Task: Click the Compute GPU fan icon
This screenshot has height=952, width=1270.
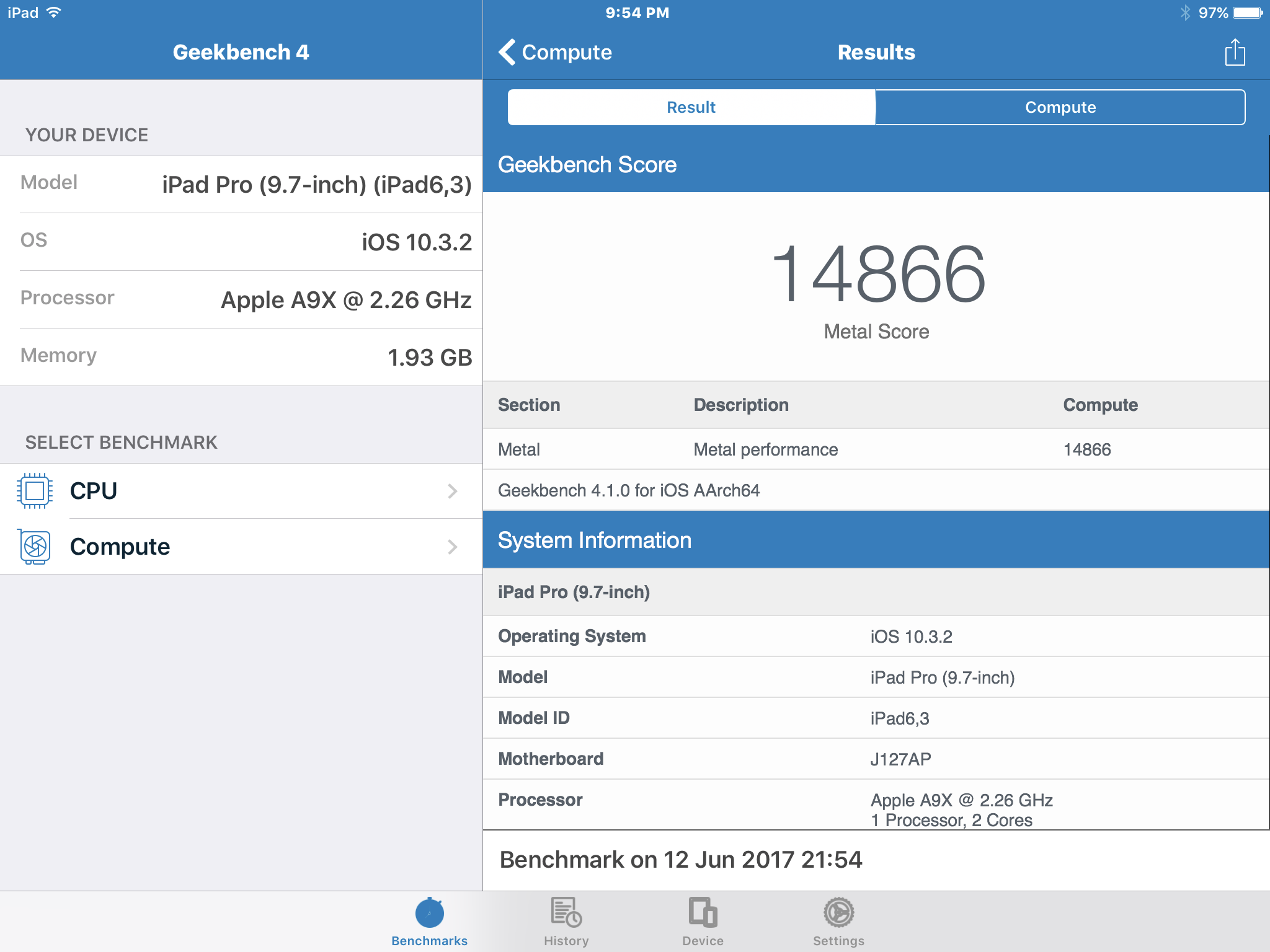Action: point(35,547)
